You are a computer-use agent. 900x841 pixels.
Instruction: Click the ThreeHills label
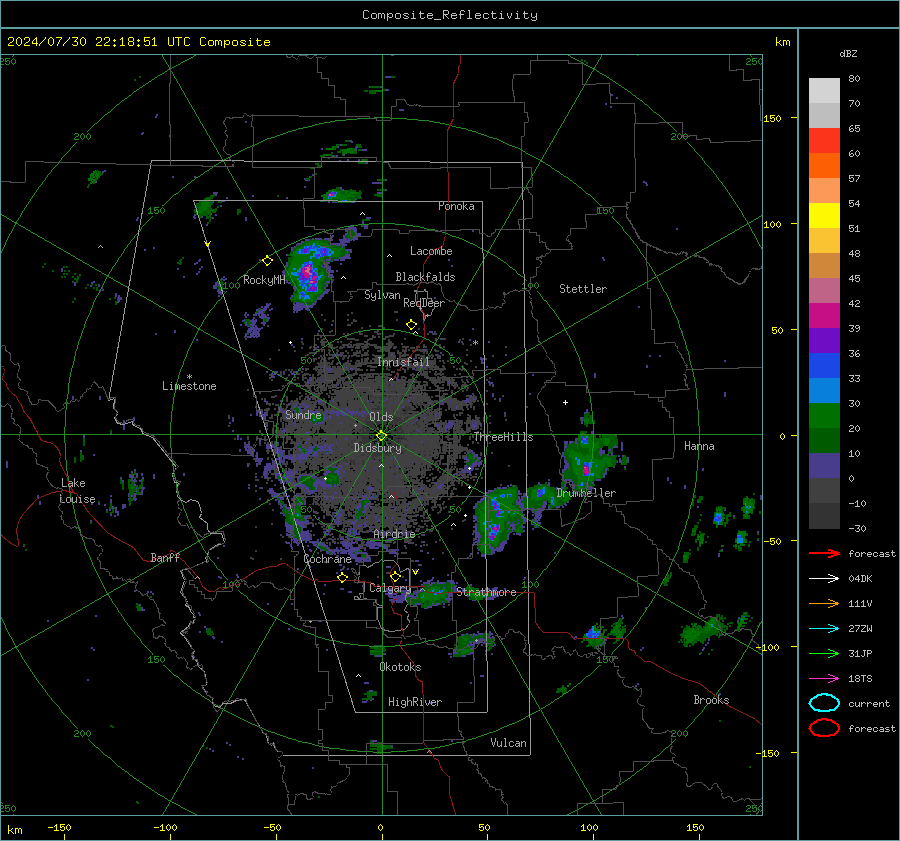[503, 437]
